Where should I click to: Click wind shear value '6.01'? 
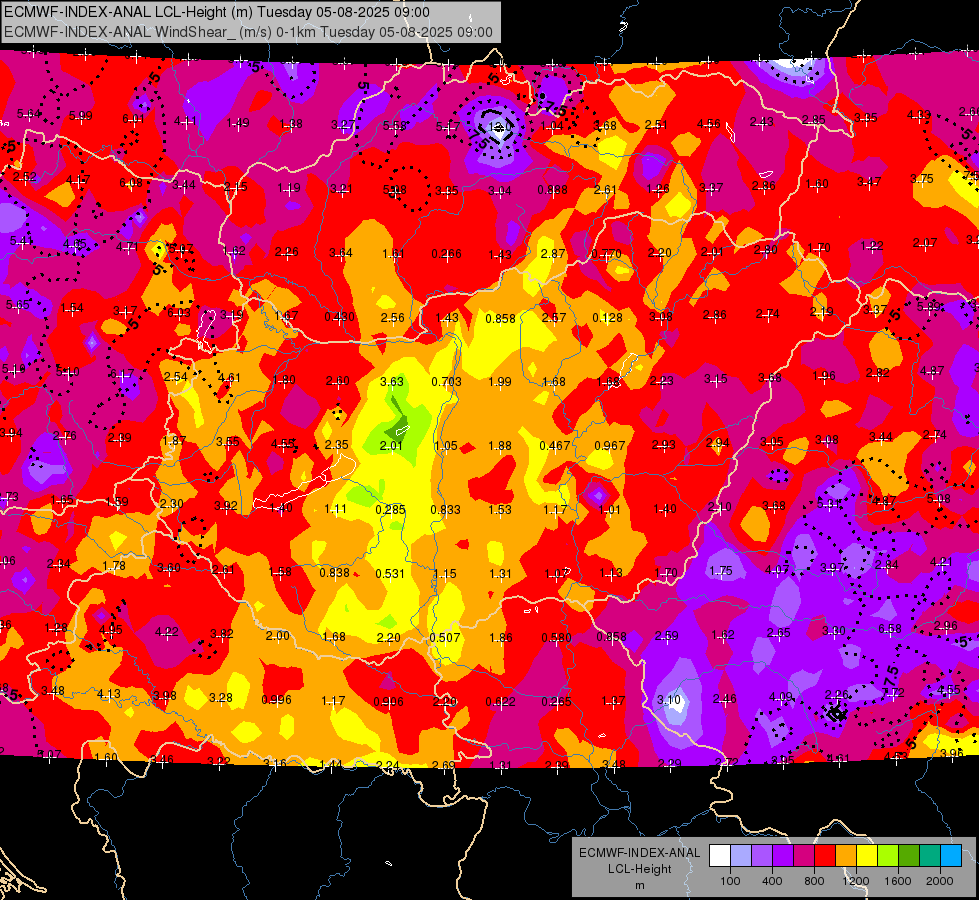[133, 119]
